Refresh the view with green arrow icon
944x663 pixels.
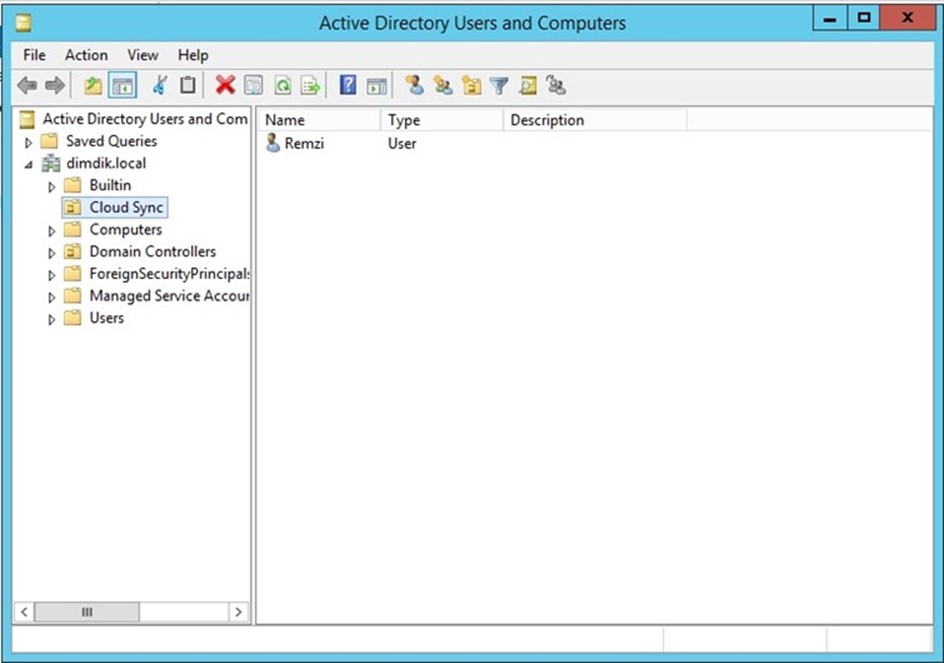[282, 86]
